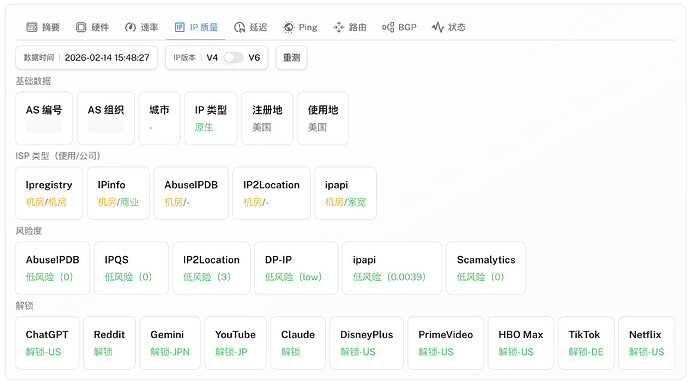Click the ISP 类型 section heading
Image resolution: width=690 pixels, height=382 pixels.
[58, 156]
